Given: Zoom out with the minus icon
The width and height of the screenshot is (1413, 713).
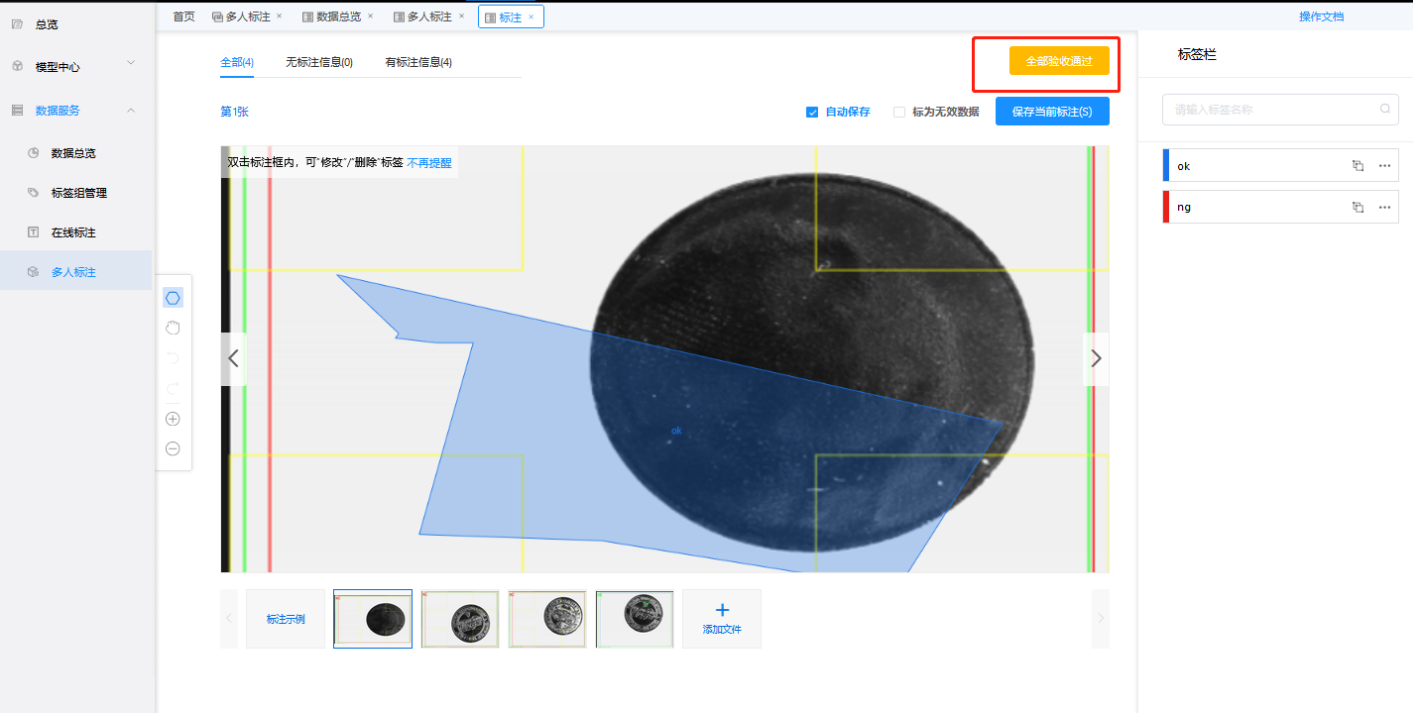Looking at the screenshot, I should click(x=173, y=449).
